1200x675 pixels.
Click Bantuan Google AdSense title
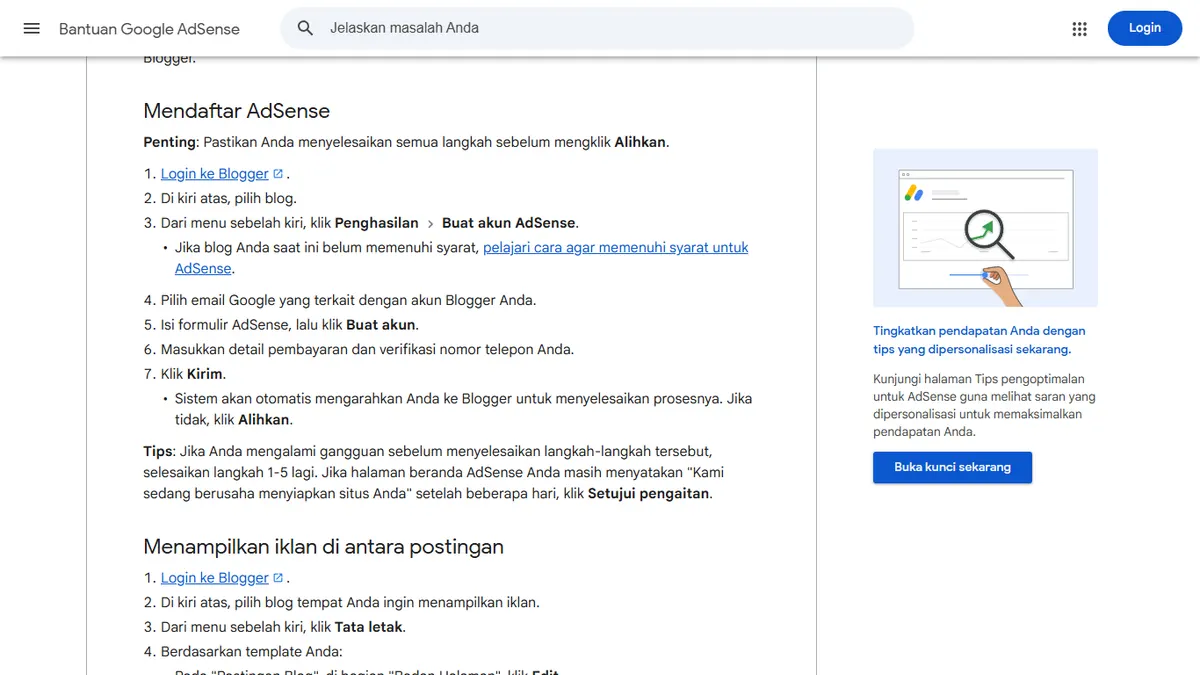point(149,28)
